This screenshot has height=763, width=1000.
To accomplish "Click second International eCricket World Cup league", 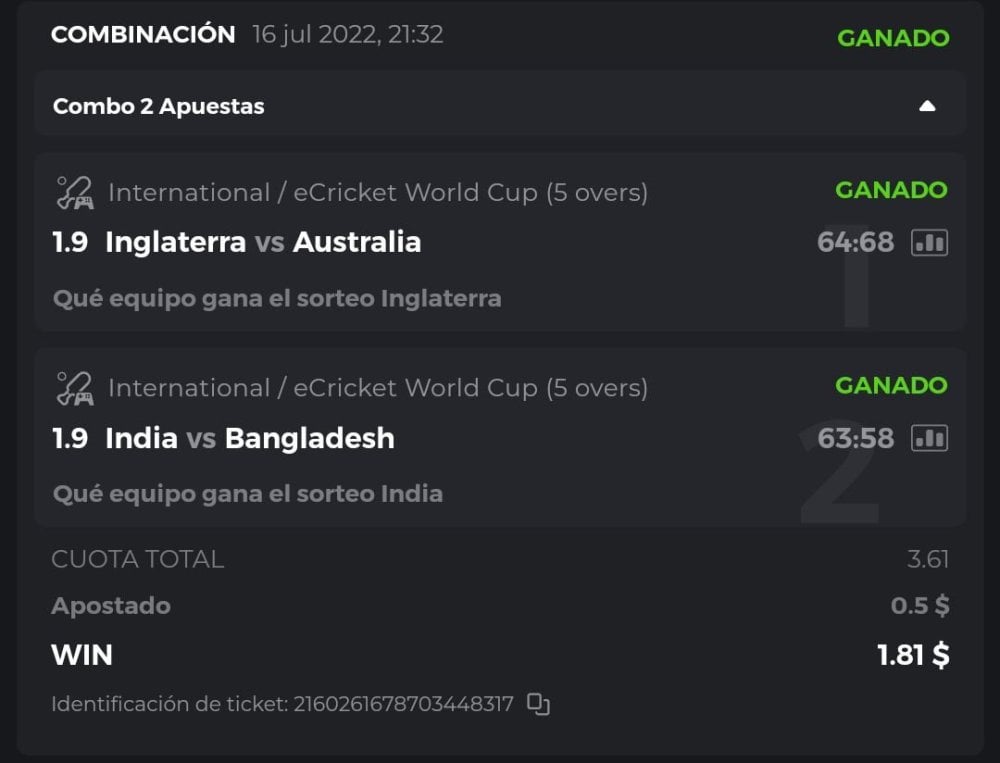I will click(x=377, y=388).
